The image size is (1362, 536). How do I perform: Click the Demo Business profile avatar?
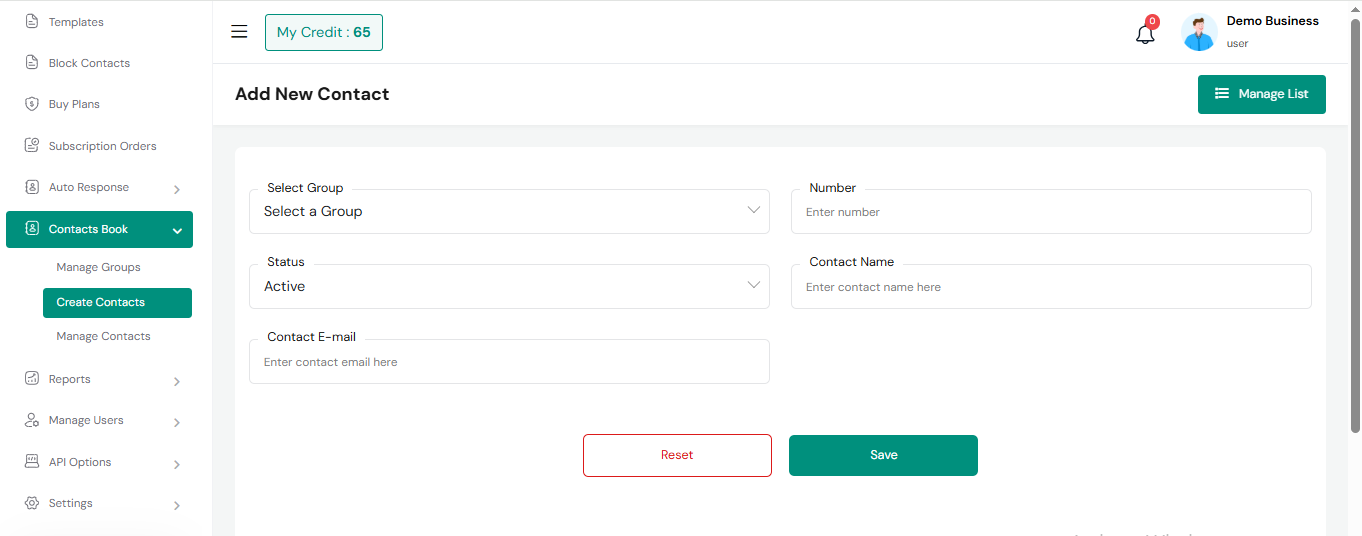[1199, 33]
